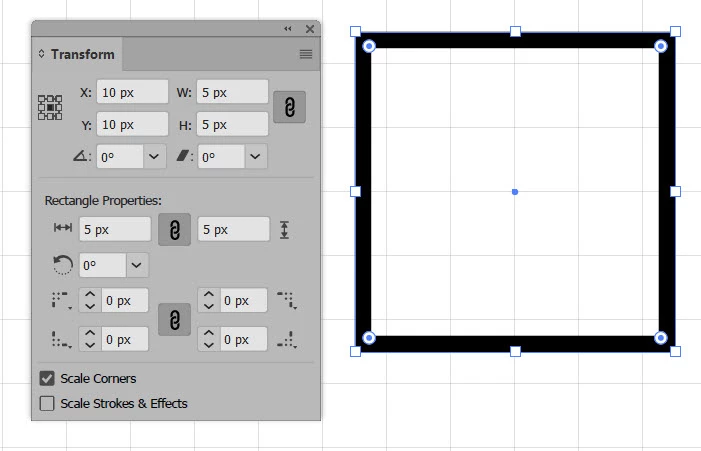This screenshot has height=451, width=701.
Task: Collapse the panel with the double-arrow icon
Action: (x=287, y=29)
